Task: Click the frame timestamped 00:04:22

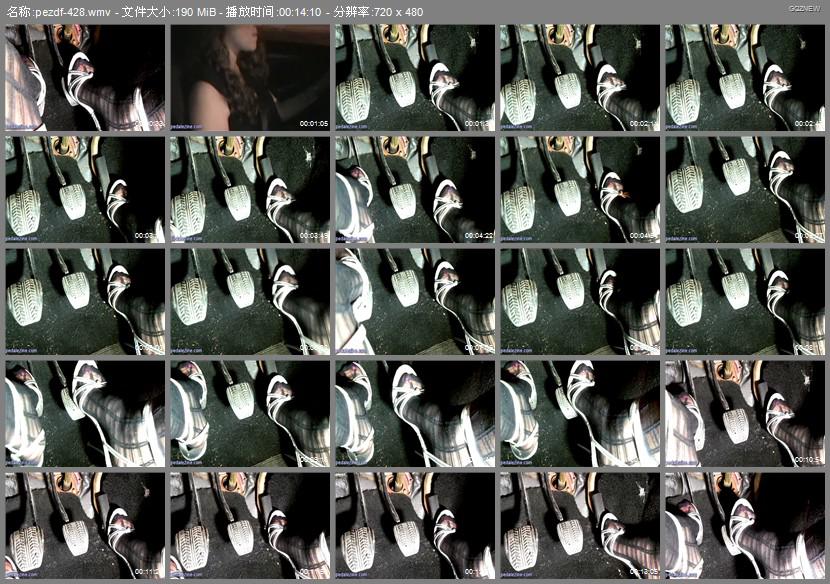Action: 414,190
